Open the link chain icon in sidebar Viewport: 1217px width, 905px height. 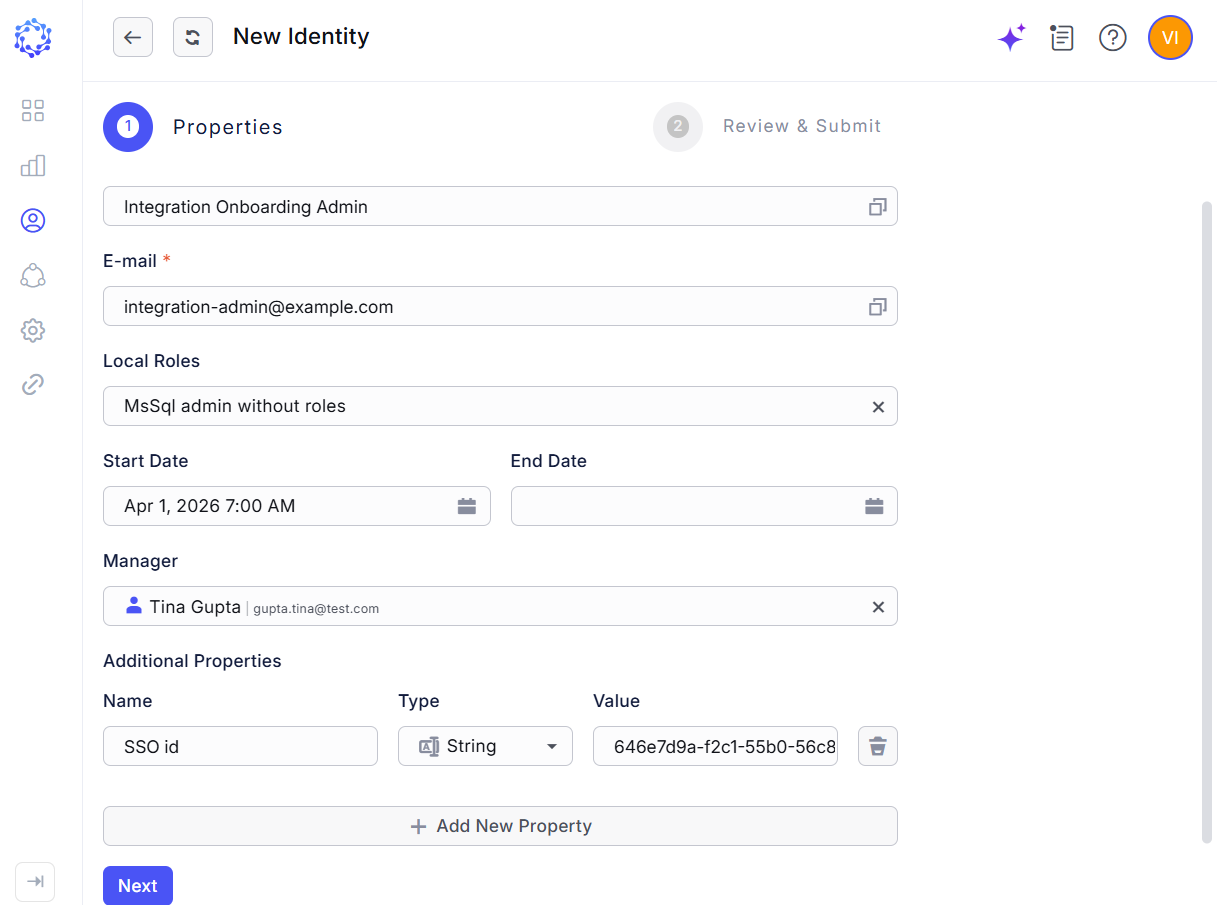pyautogui.click(x=33, y=385)
